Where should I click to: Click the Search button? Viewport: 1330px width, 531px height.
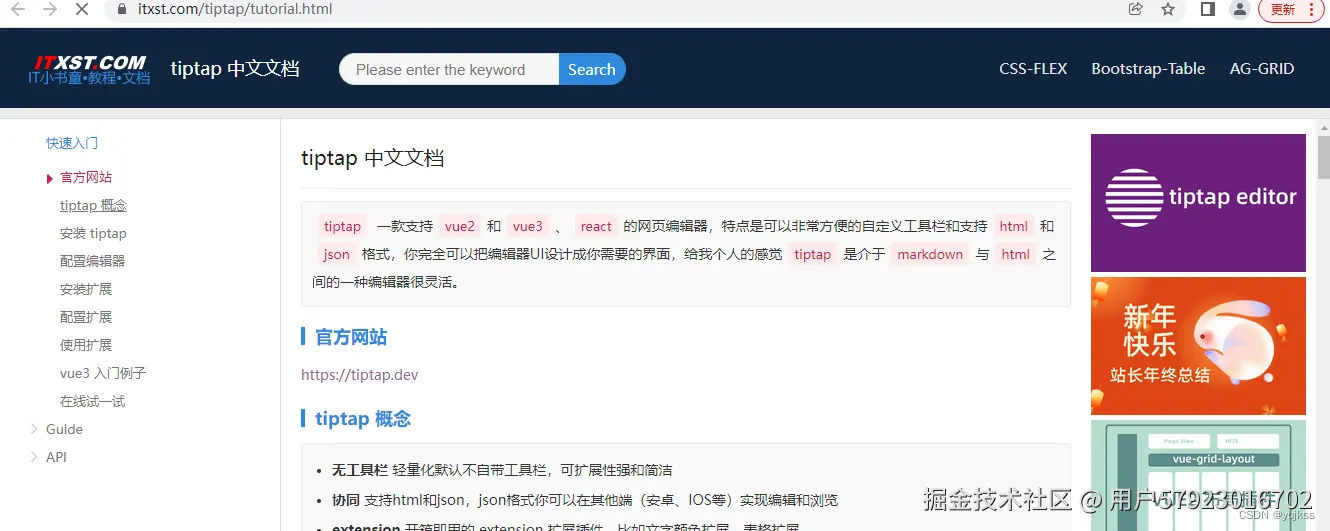[592, 69]
